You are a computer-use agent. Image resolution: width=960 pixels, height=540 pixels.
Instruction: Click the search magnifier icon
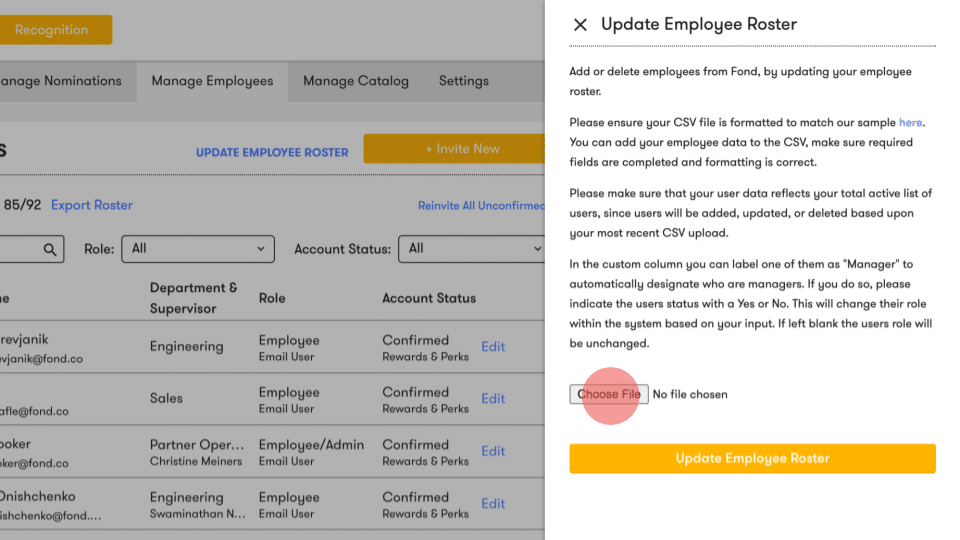click(x=50, y=249)
